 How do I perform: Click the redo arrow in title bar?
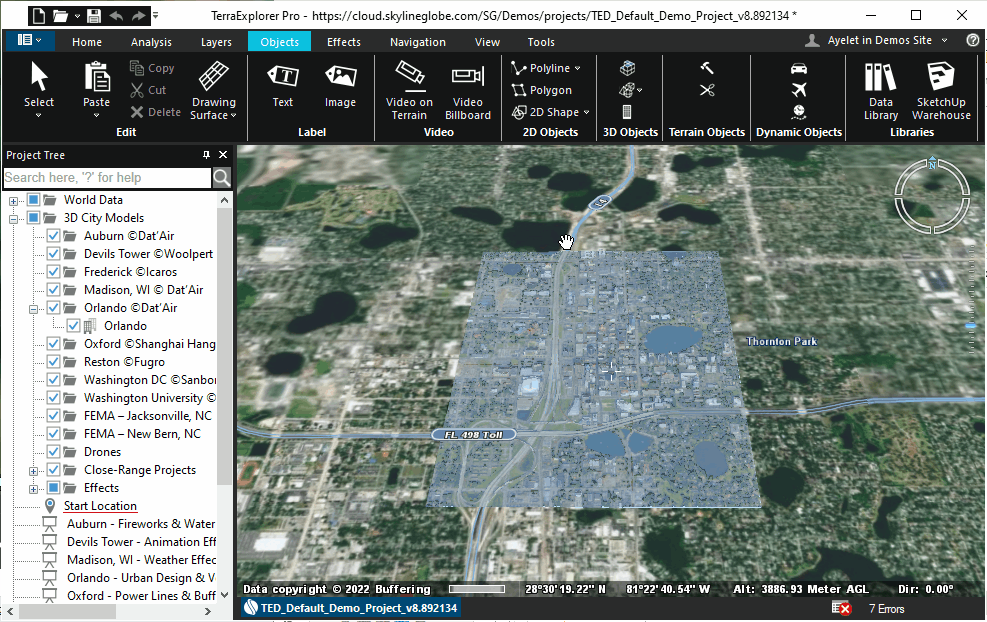pos(138,15)
